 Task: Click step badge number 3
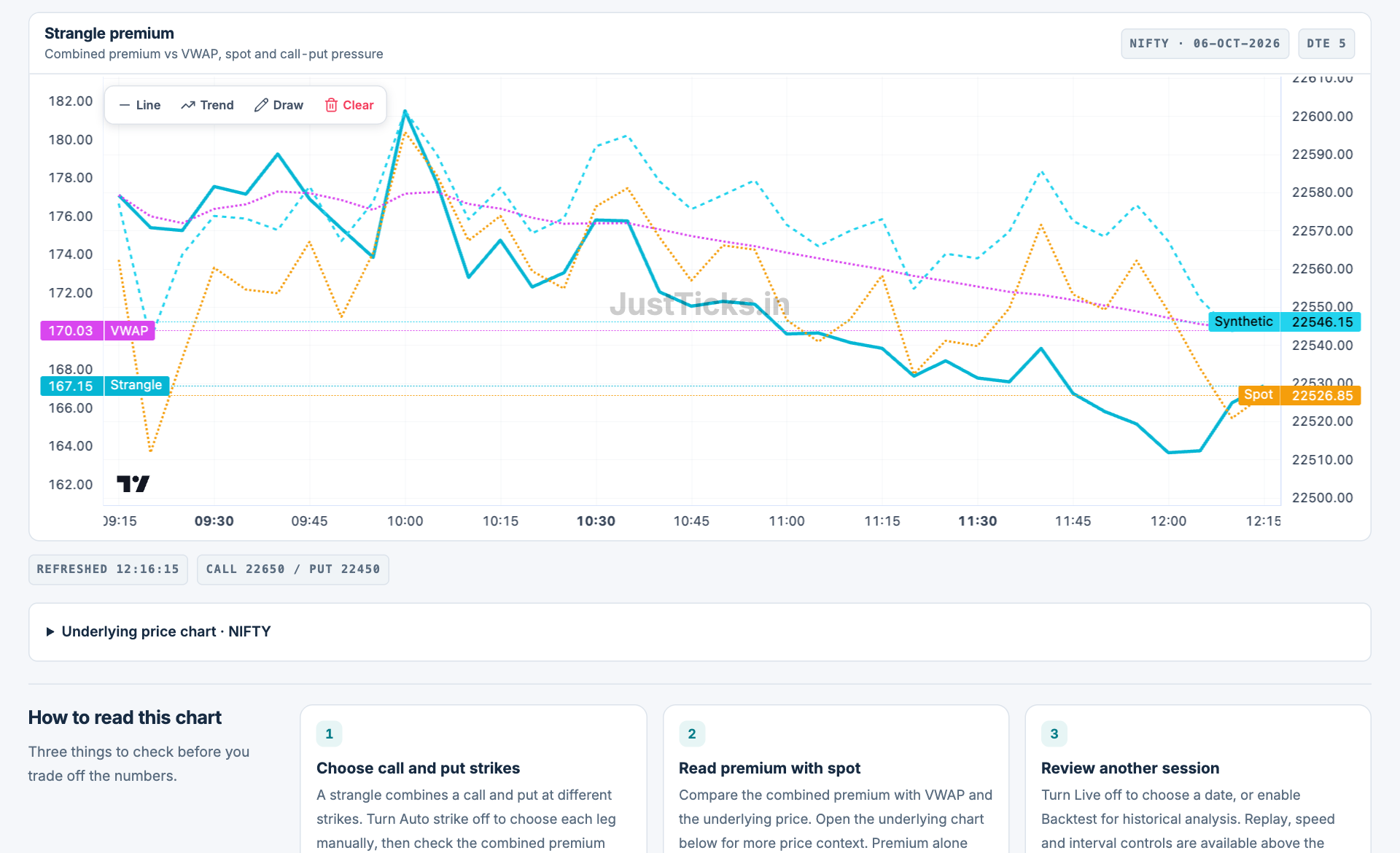point(1054,733)
